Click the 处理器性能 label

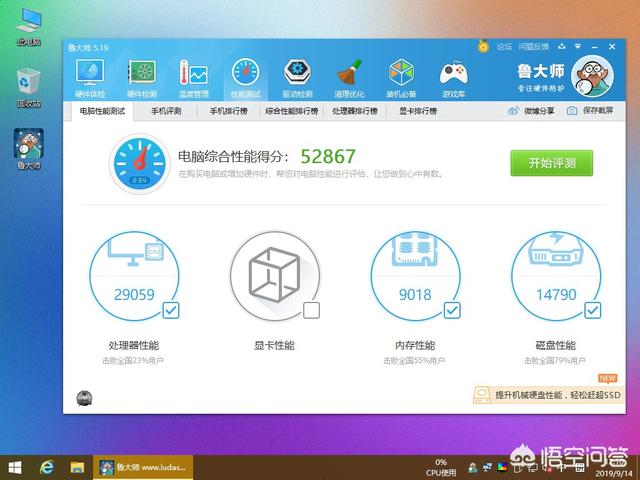(x=134, y=345)
